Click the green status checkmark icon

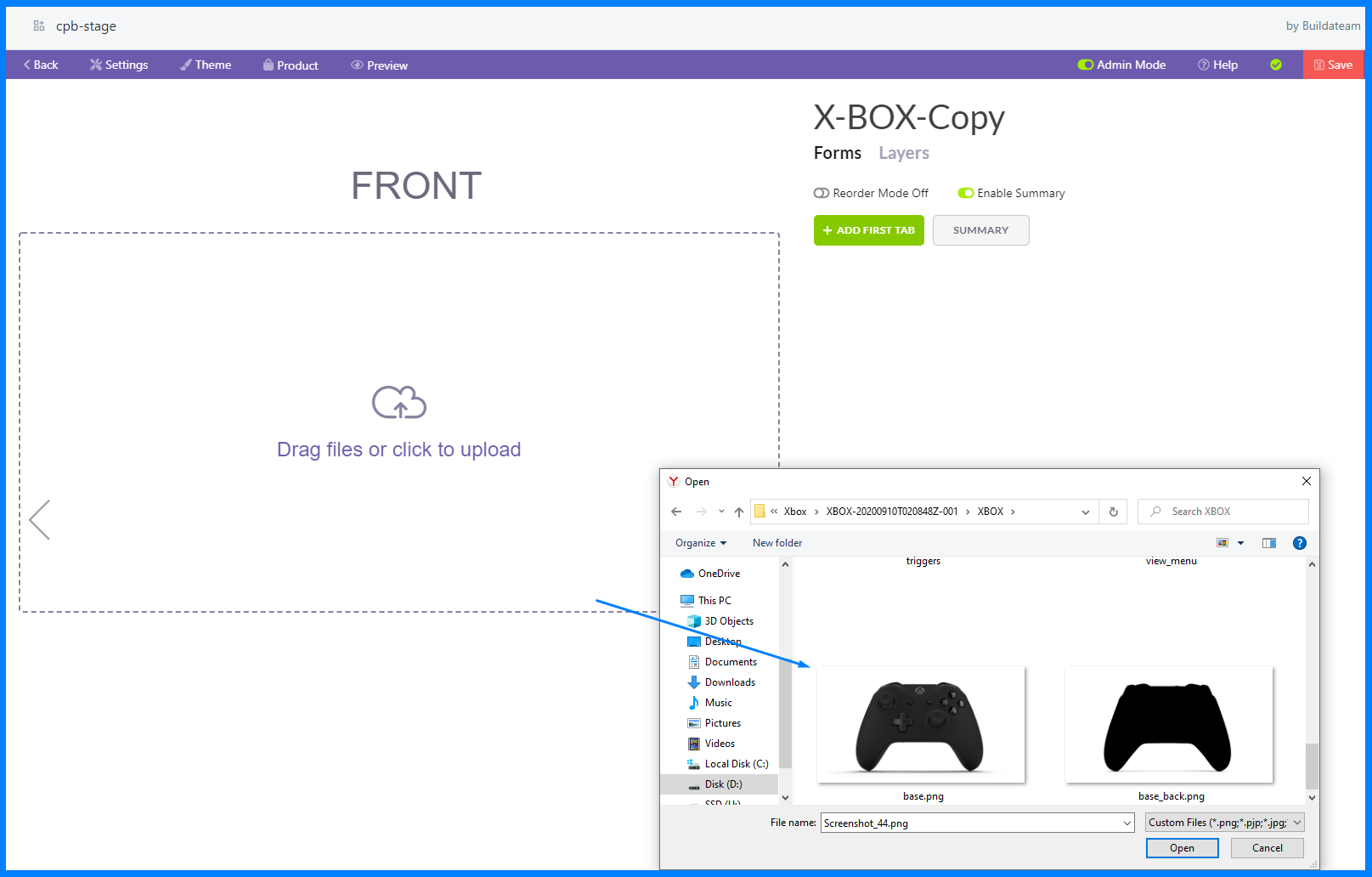[x=1276, y=65]
